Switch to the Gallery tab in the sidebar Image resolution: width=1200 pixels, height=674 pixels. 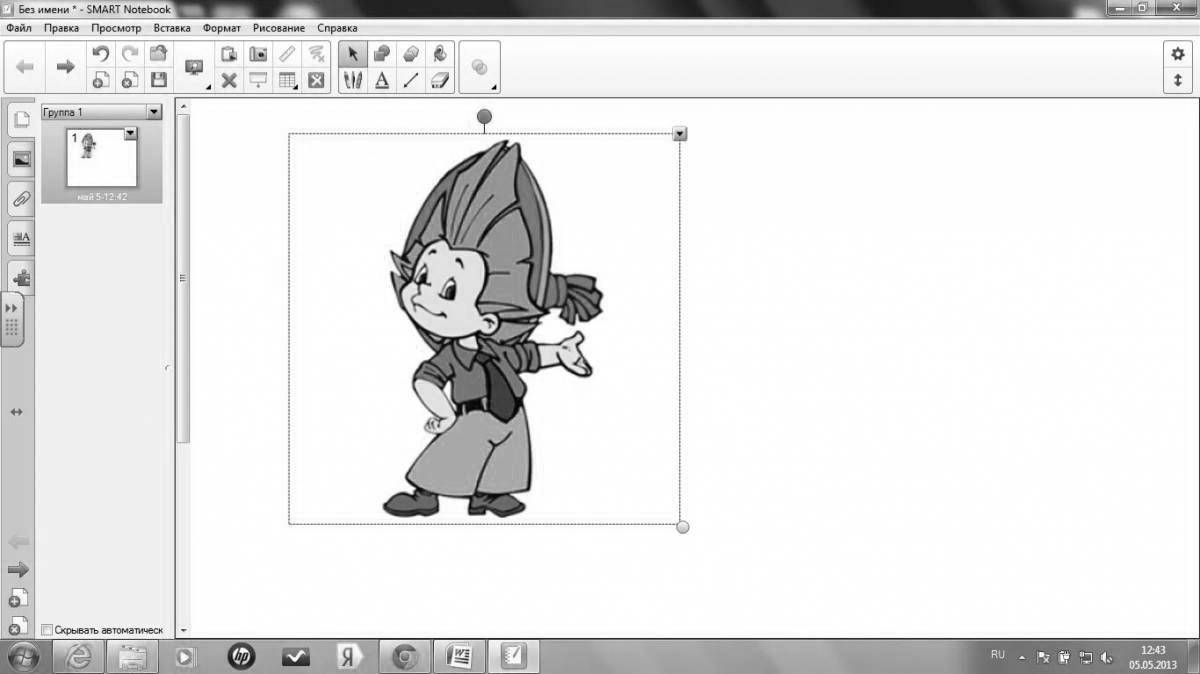20,158
